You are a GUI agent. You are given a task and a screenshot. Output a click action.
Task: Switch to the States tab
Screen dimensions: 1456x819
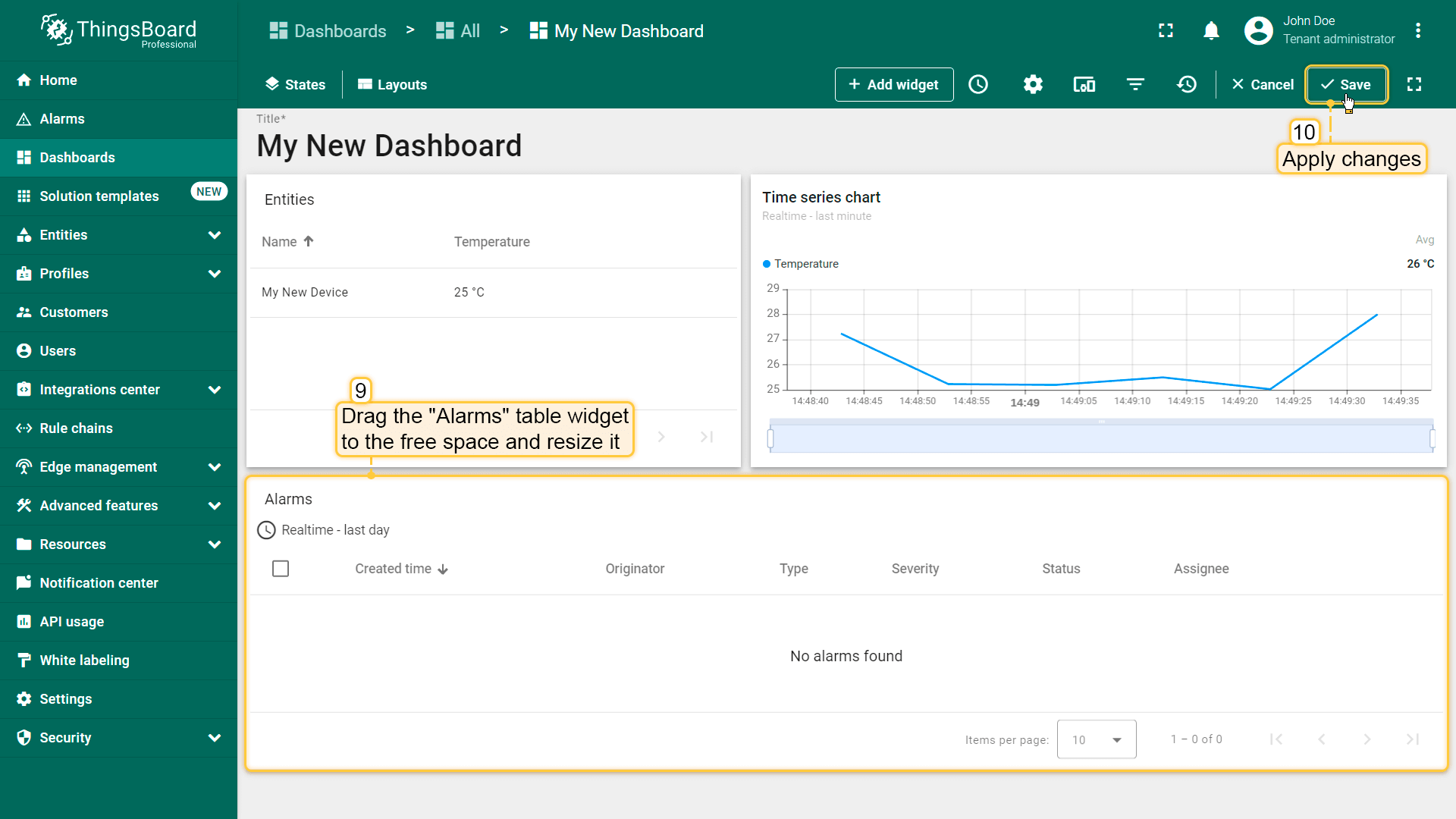(295, 84)
